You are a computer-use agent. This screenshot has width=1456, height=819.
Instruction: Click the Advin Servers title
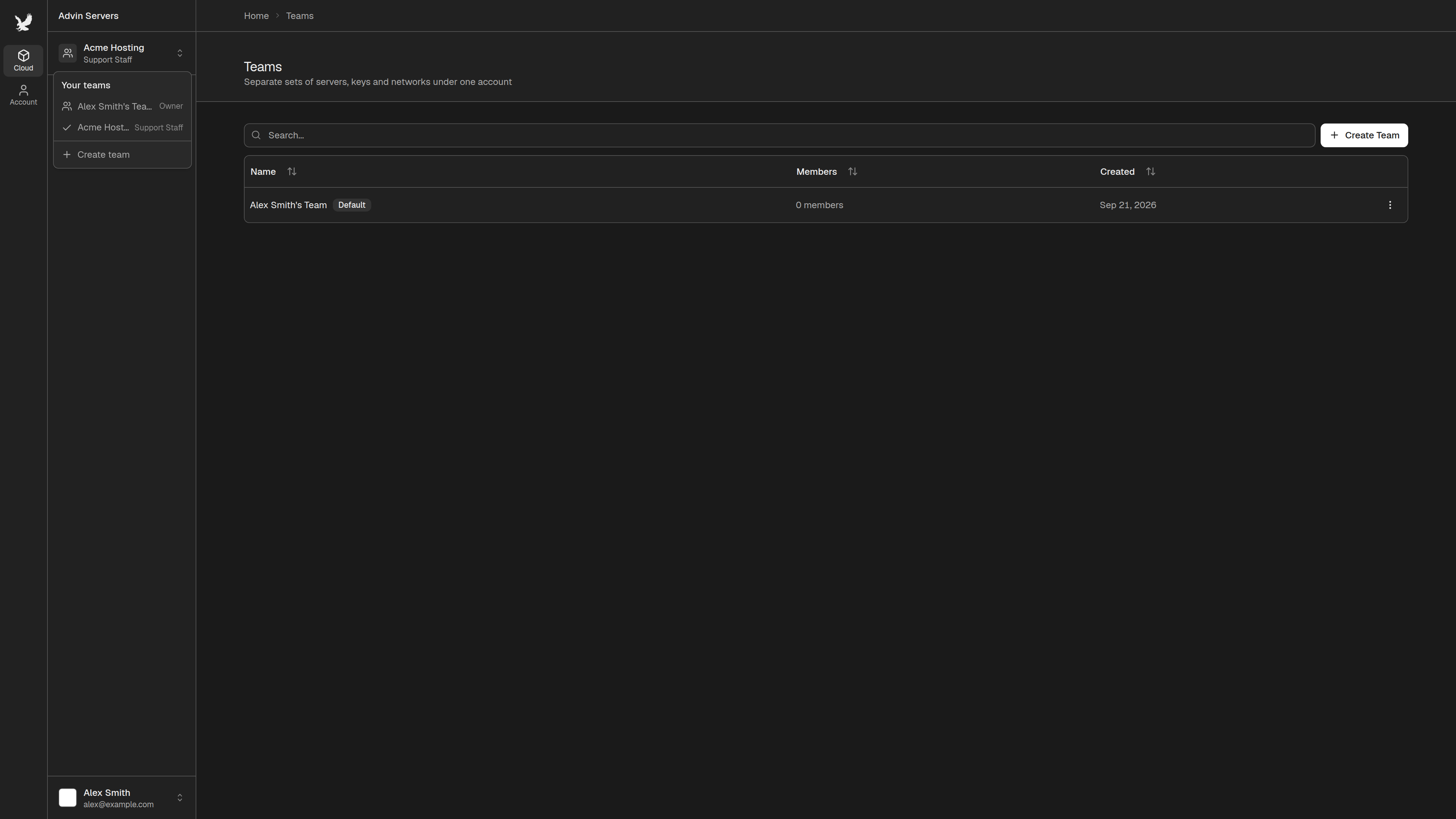pyautogui.click(x=88, y=16)
